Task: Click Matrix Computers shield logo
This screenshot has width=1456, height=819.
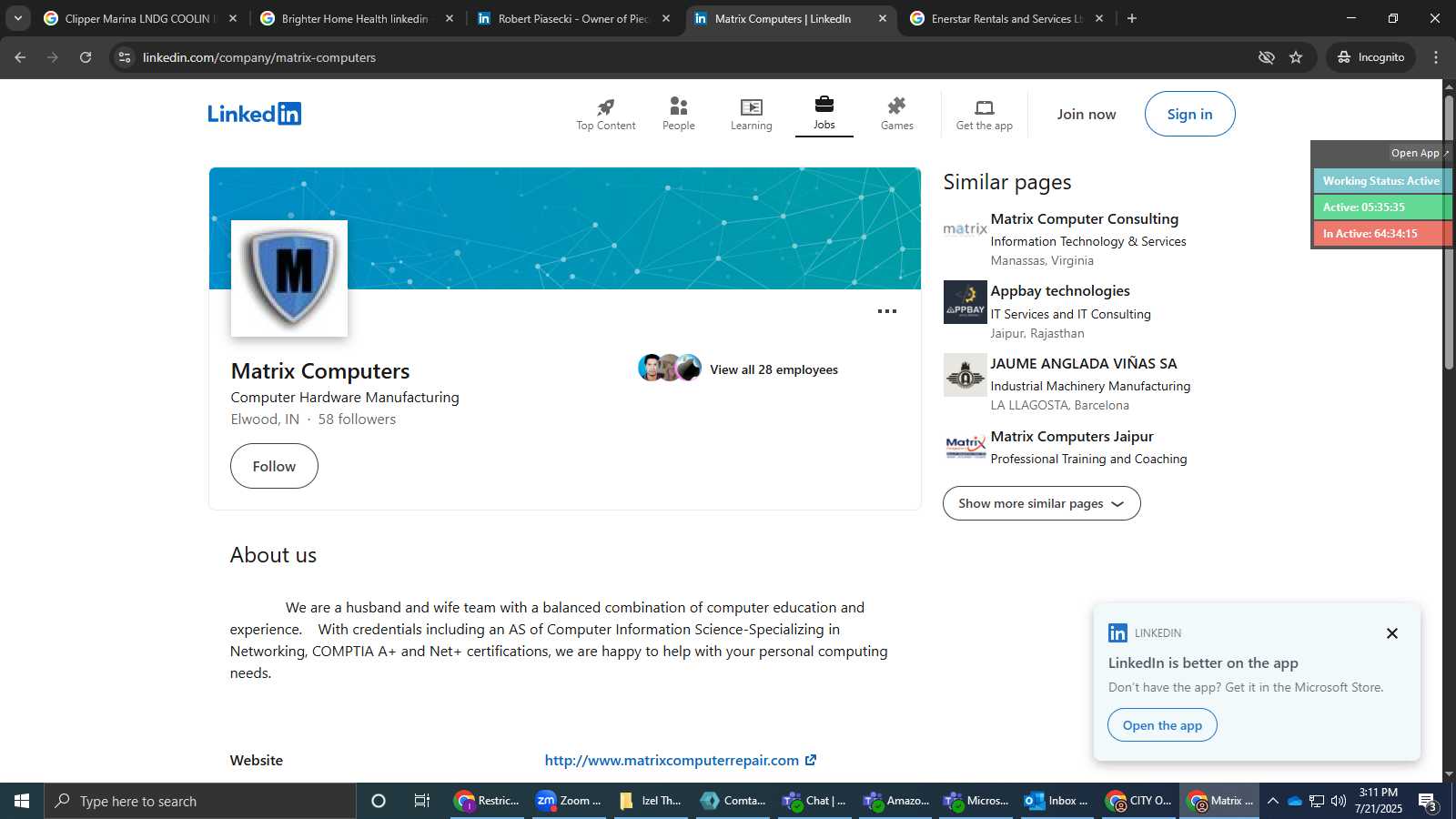Action: [x=289, y=278]
